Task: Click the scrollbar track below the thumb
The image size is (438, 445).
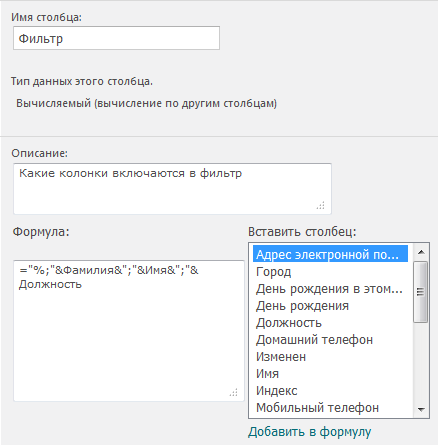Action: point(421,362)
